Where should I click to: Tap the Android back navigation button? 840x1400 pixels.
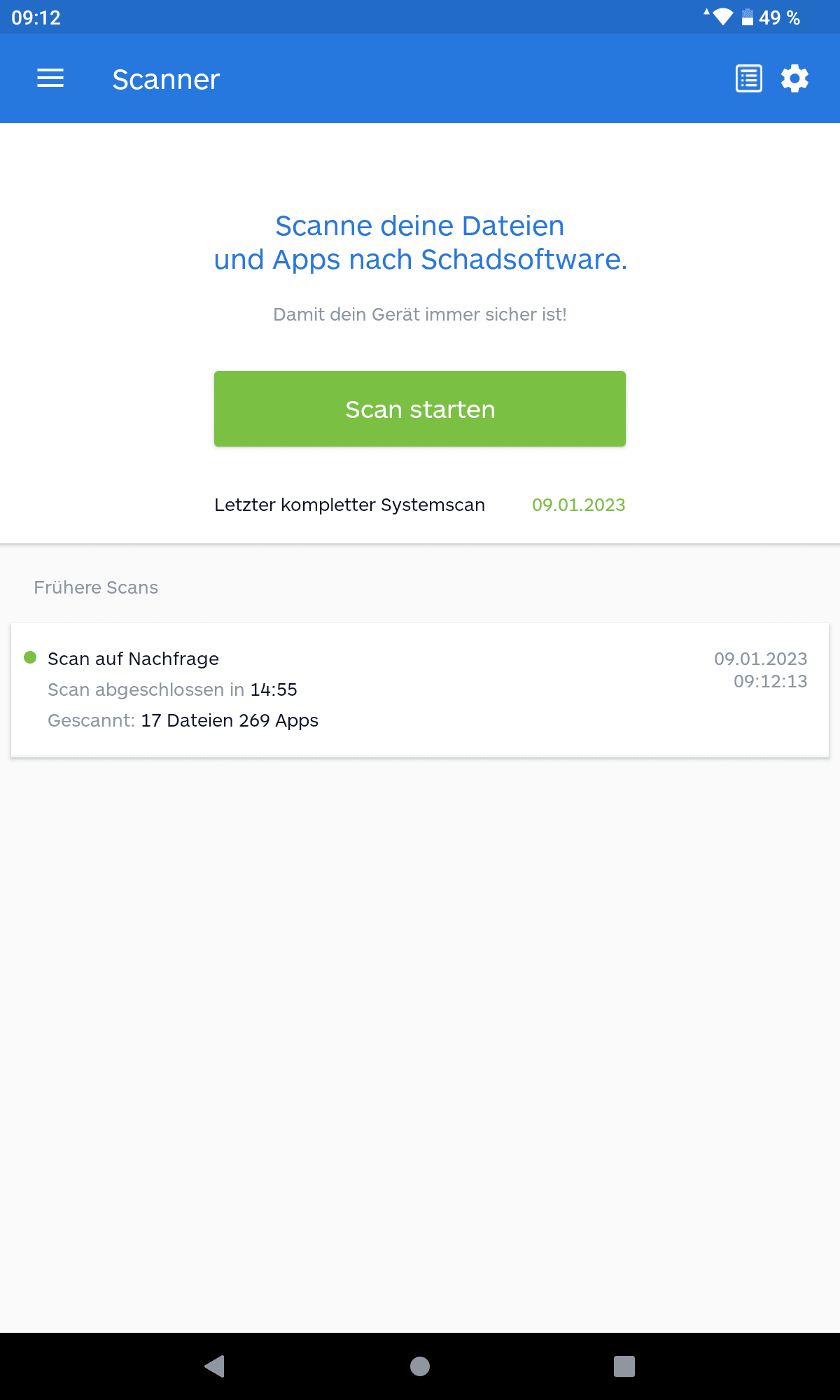tap(215, 1366)
